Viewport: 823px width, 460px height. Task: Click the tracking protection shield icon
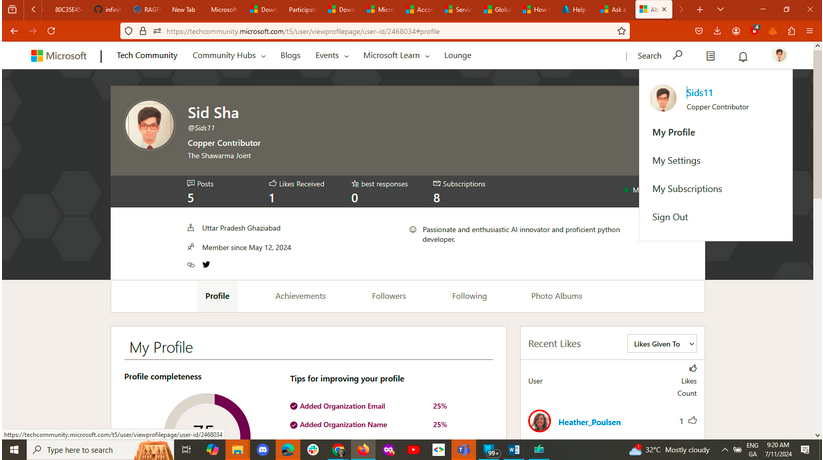point(129,31)
